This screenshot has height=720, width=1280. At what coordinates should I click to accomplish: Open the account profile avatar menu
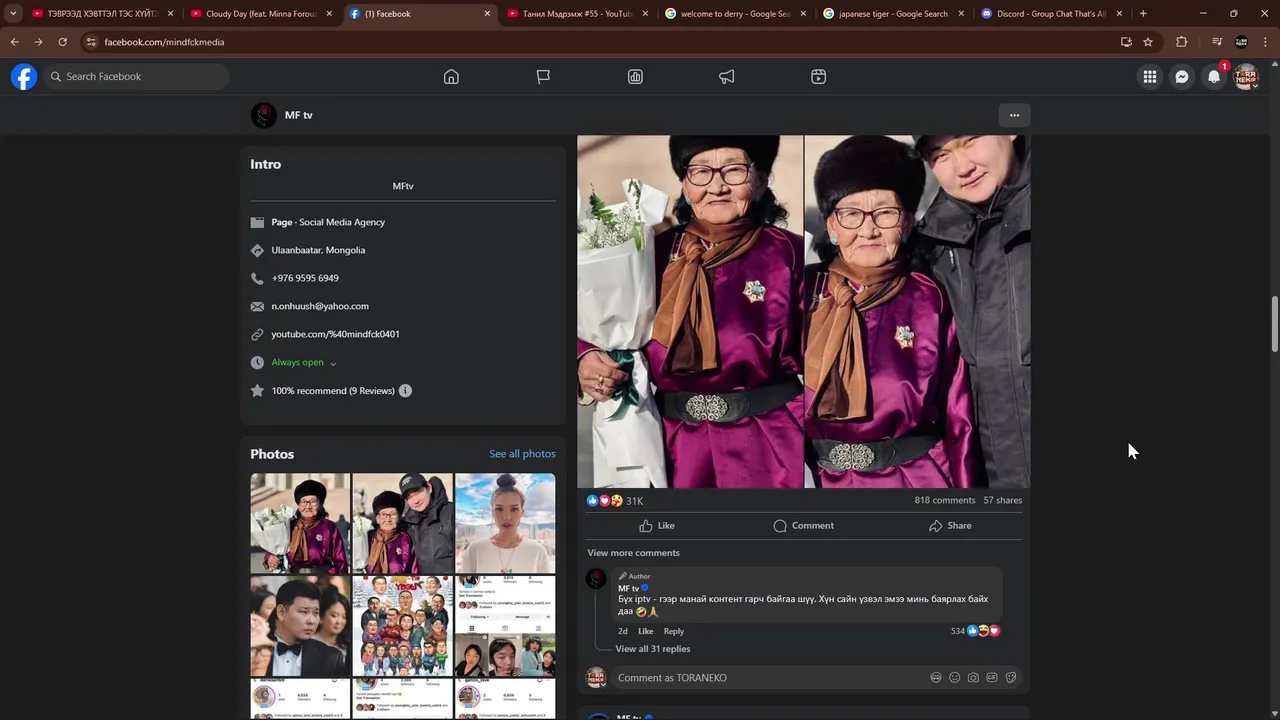coord(1246,77)
